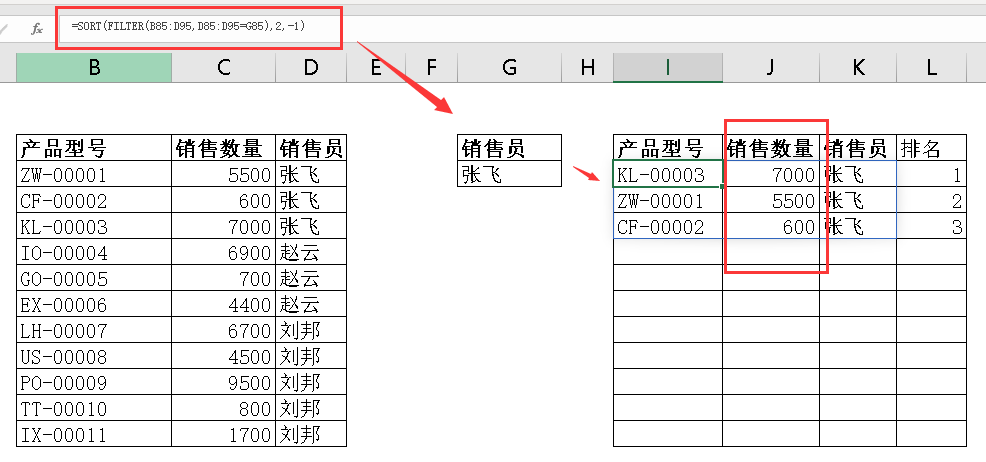Click the fx insert function icon

click(37, 28)
